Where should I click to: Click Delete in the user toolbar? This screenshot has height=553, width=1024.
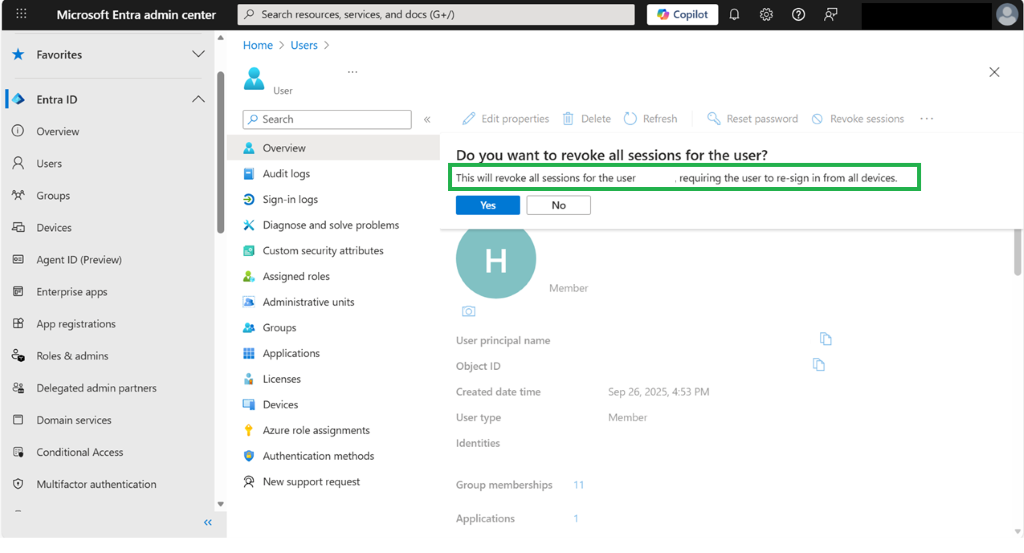point(586,119)
